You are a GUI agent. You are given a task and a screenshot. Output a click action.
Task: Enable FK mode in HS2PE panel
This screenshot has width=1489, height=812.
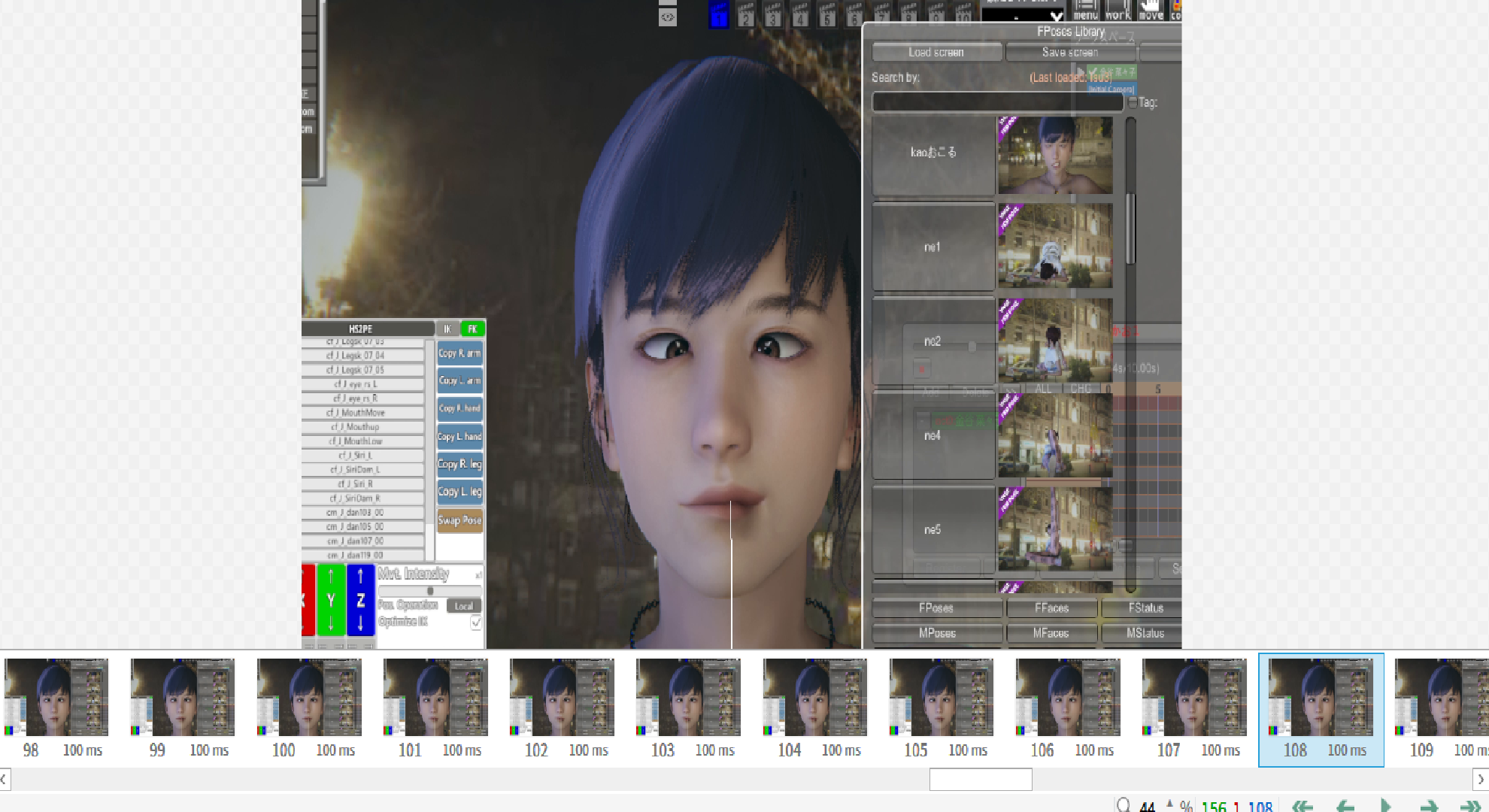pyautogui.click(x=472, y=329)
